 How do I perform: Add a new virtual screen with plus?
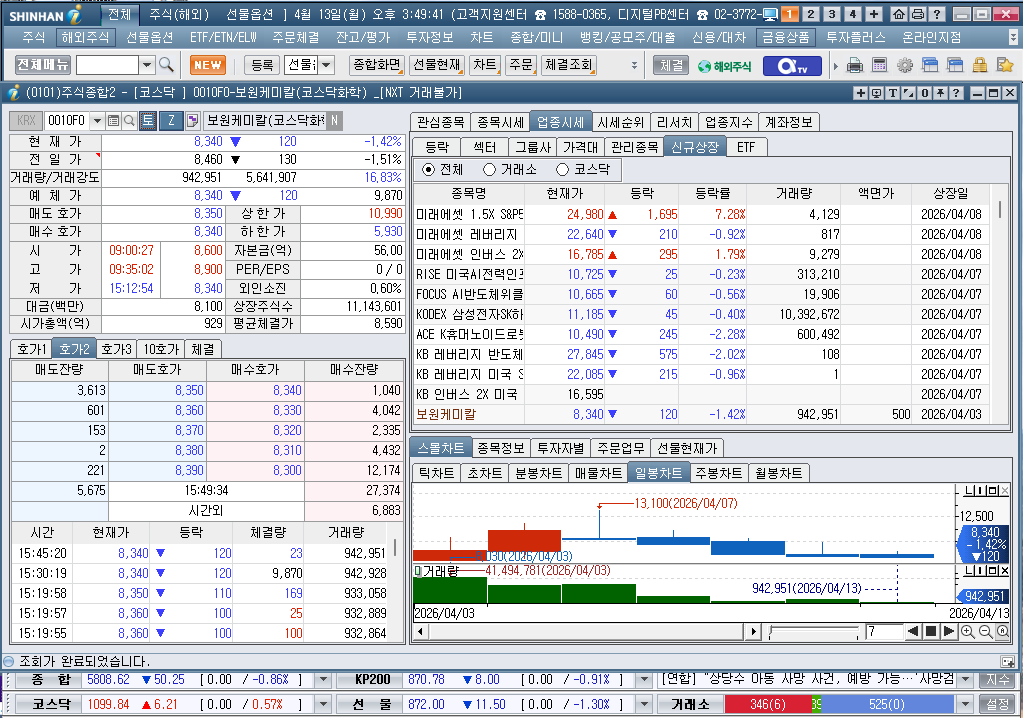point(874,14)
